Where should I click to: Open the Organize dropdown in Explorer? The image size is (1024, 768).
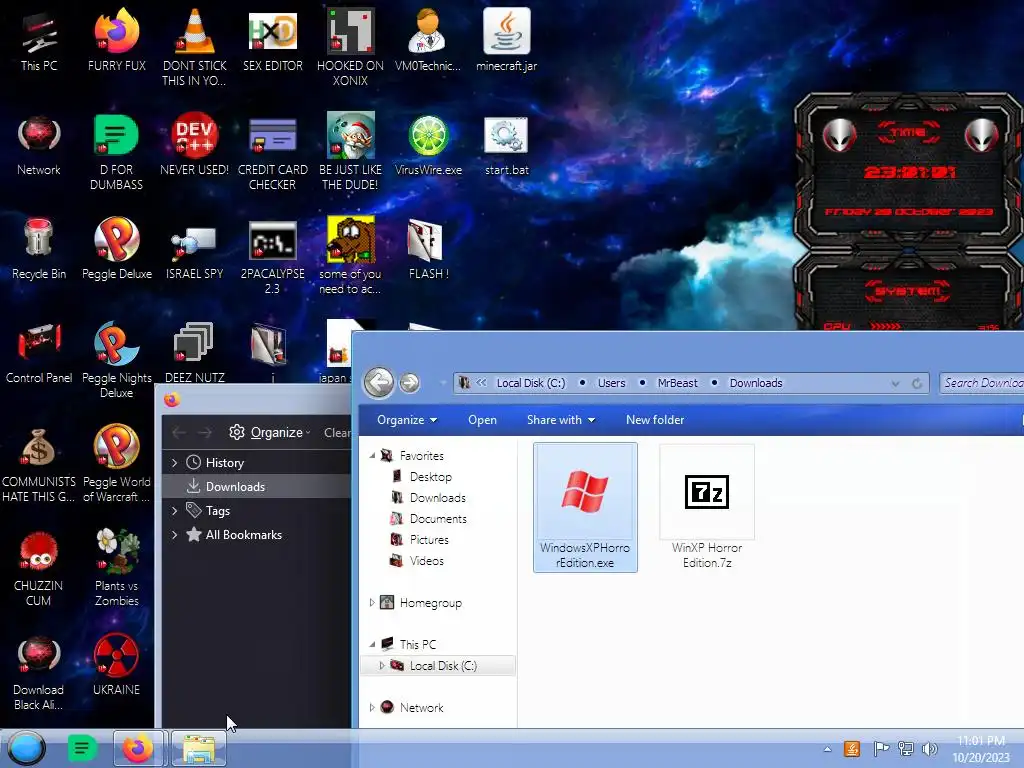(x=407, y=420)
